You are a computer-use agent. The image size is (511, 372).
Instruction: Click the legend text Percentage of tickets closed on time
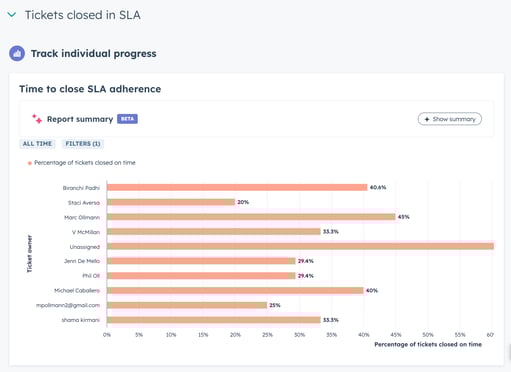tap(85, 163)
